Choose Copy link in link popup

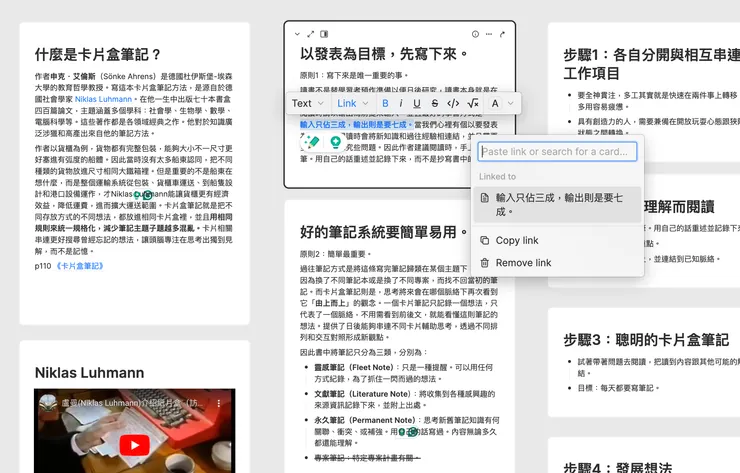click(x=557, y=240)
